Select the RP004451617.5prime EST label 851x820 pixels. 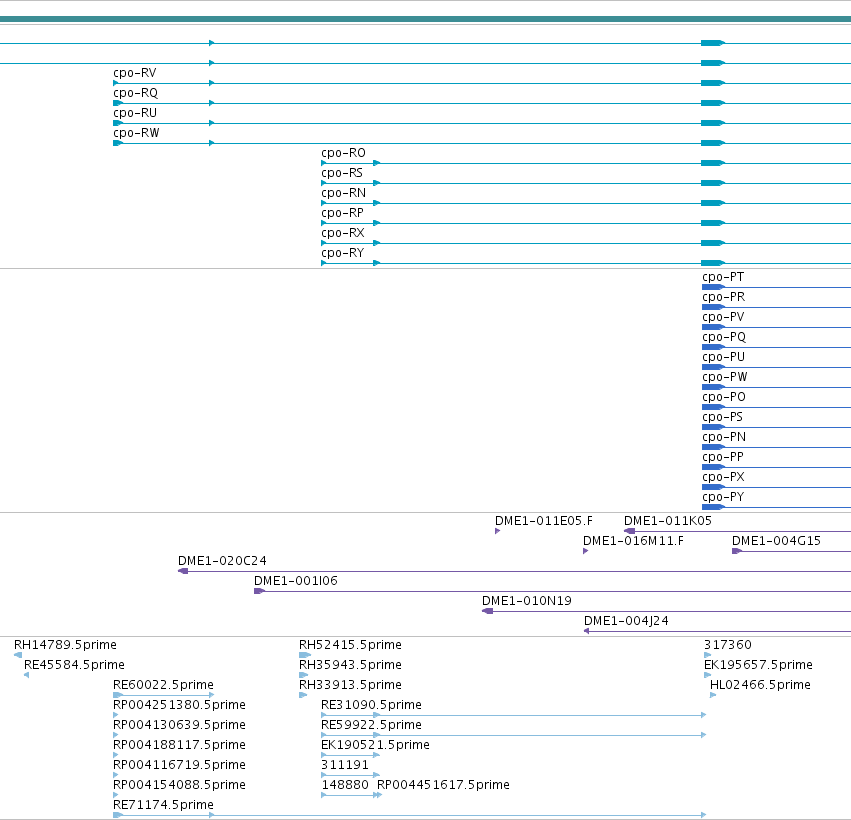[x=443, y=785]
